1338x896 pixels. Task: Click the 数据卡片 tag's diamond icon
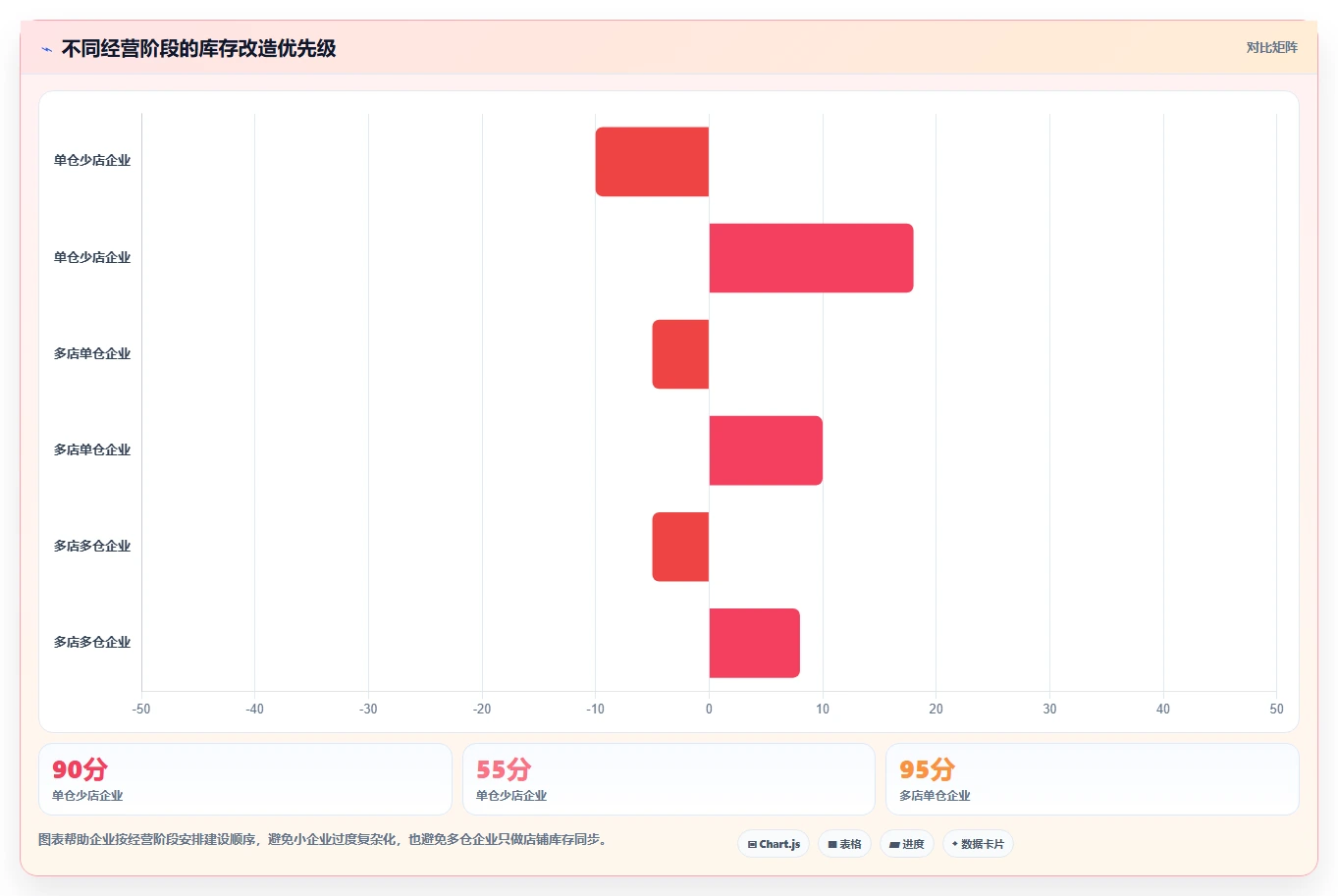954,844
